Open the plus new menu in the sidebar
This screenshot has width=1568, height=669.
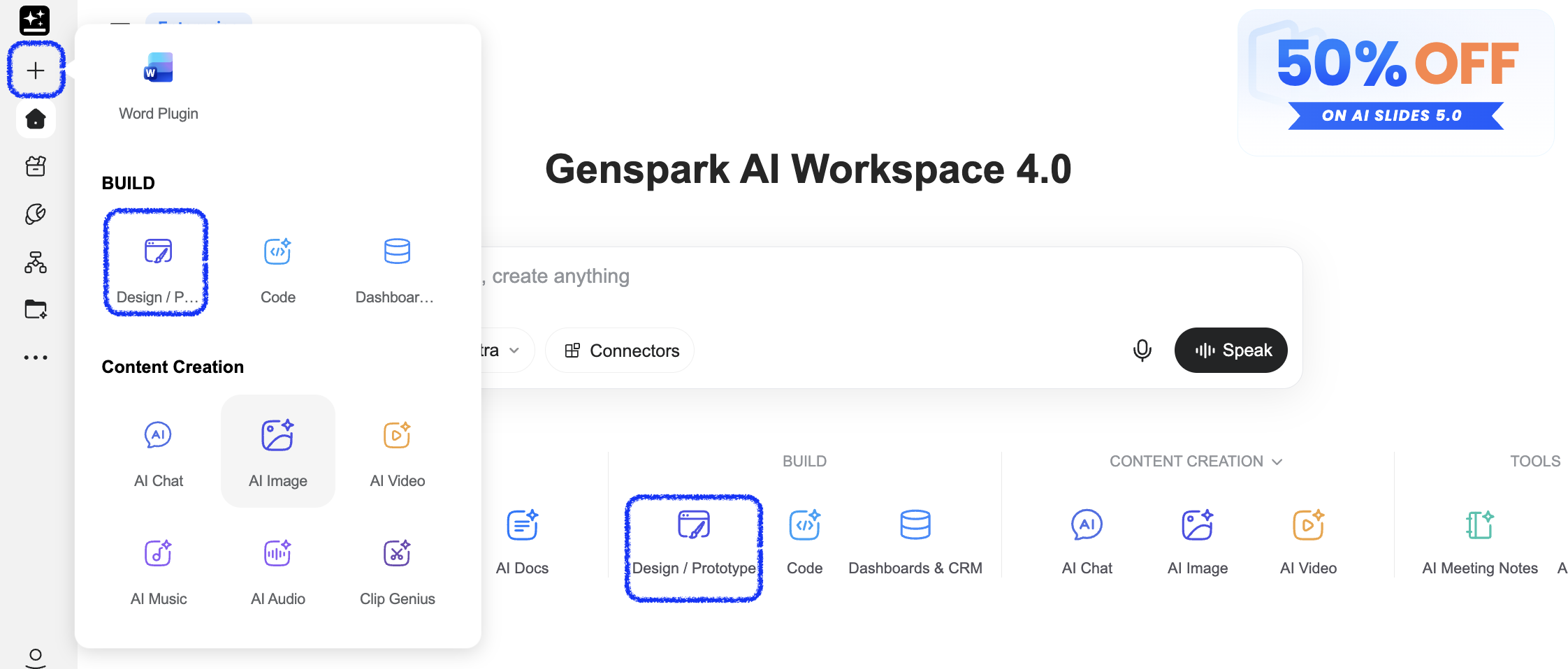(36, 71)
